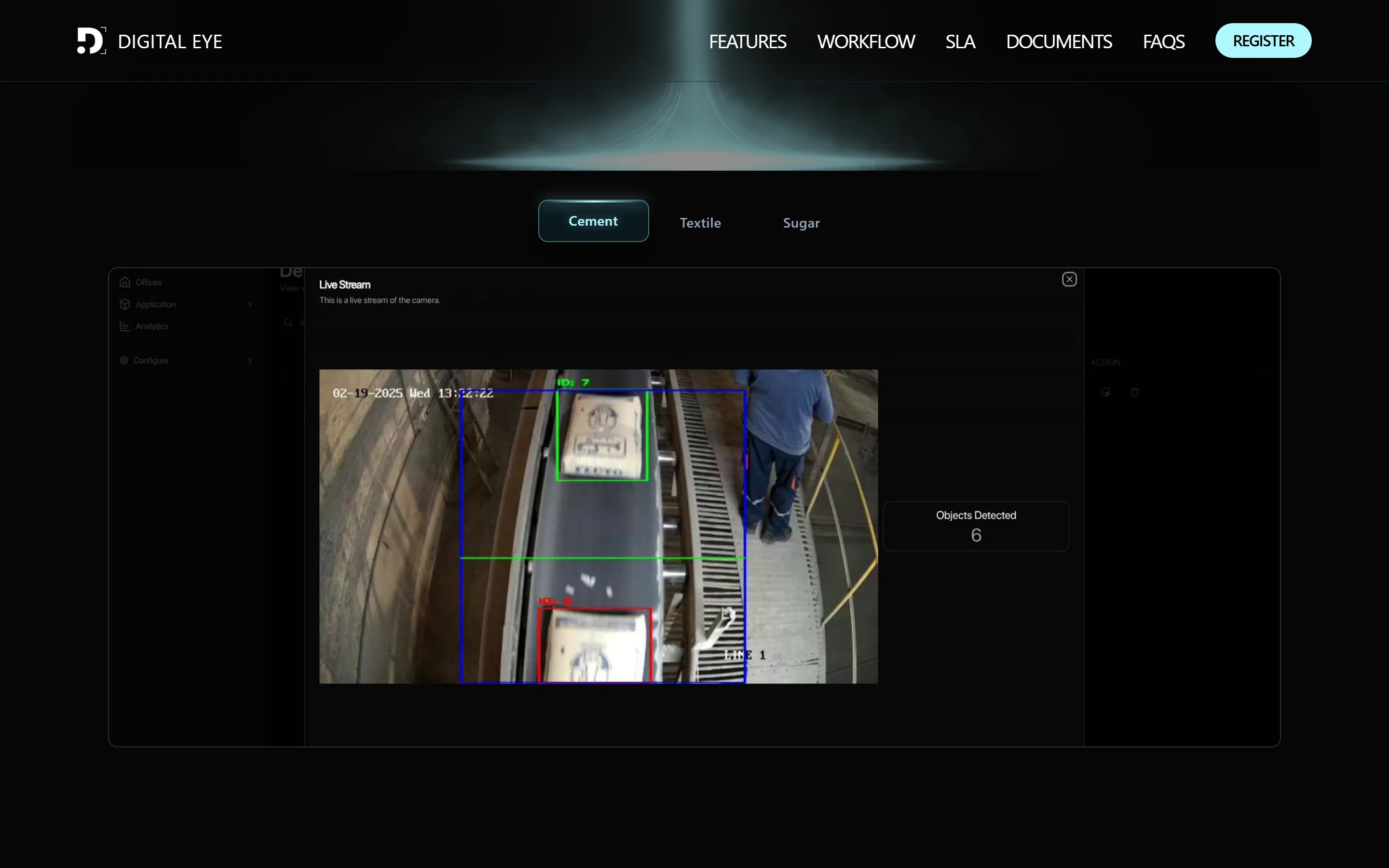Viewport: 1389px width, 868px height.
Task: Open the Documents nav link
Action: [1059, 41]
